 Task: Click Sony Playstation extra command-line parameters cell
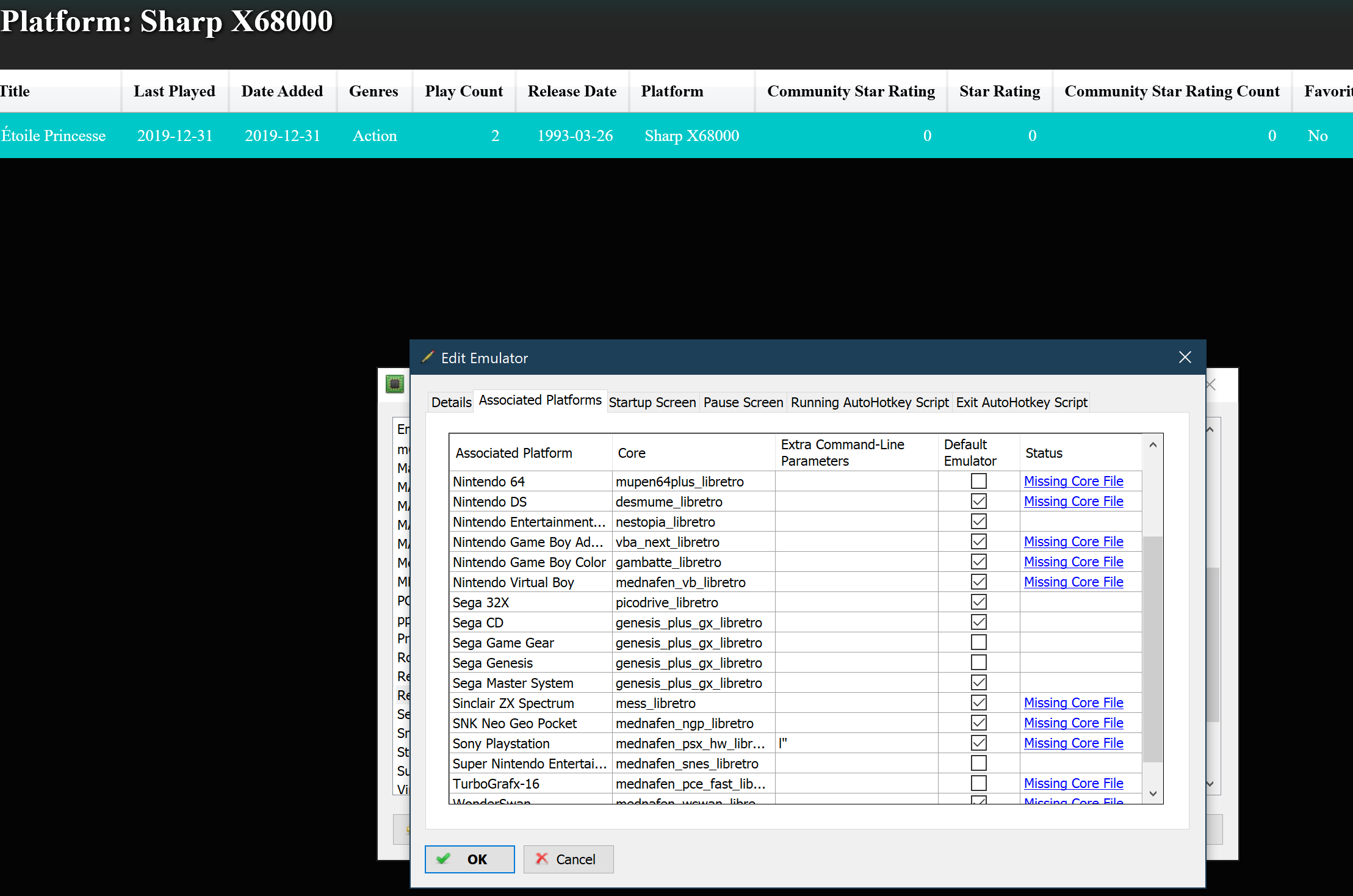pos(856,743)
